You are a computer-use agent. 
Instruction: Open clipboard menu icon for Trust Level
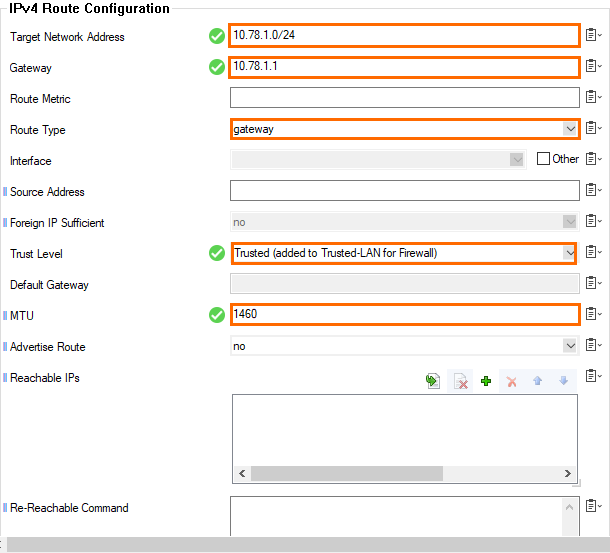click(593, 252)
